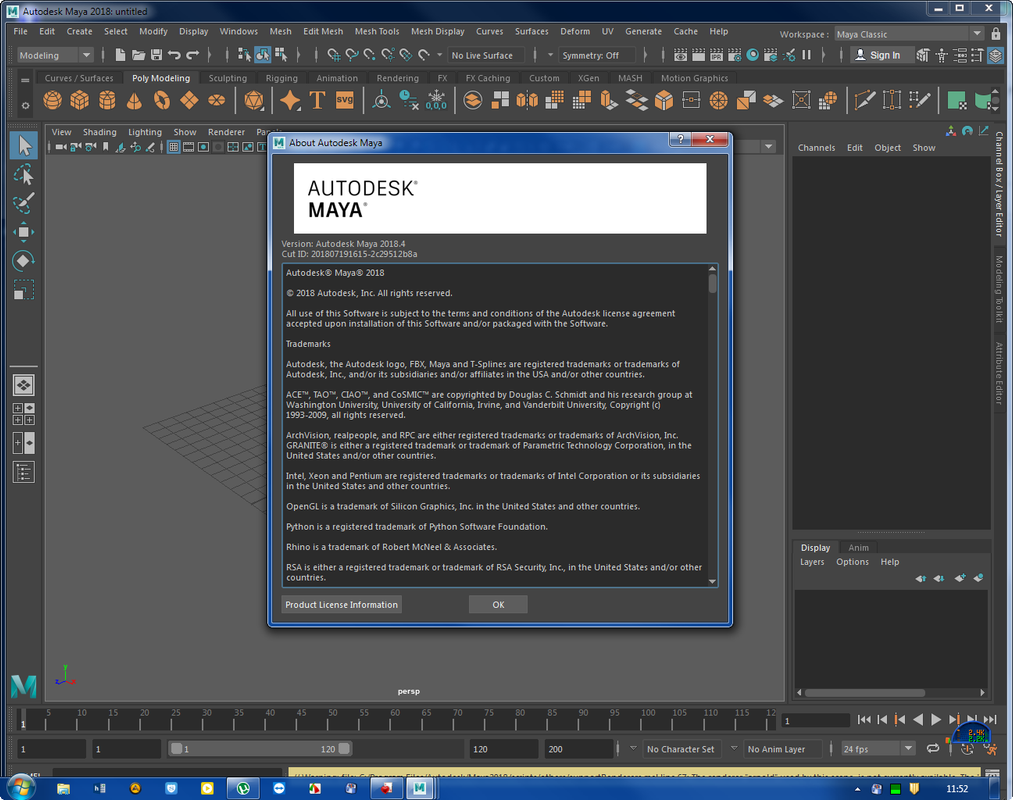Expand the viewport panel toolbar dropdown arrow

[x=768, y=147]
